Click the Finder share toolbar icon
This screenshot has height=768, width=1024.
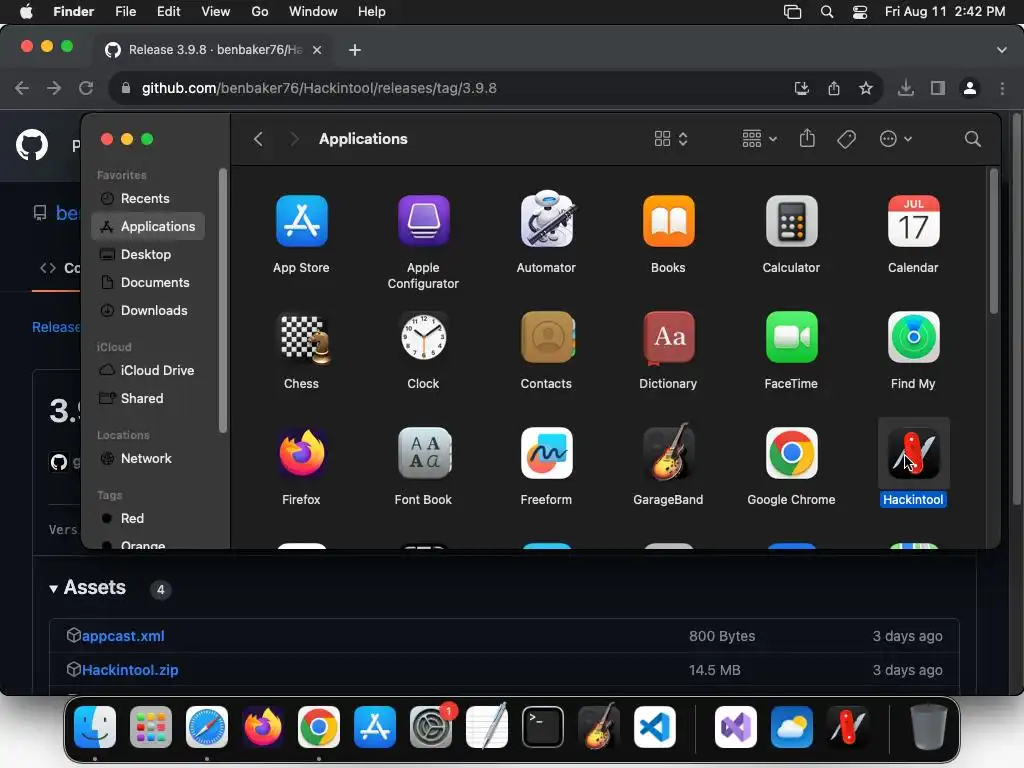point(807,138)
